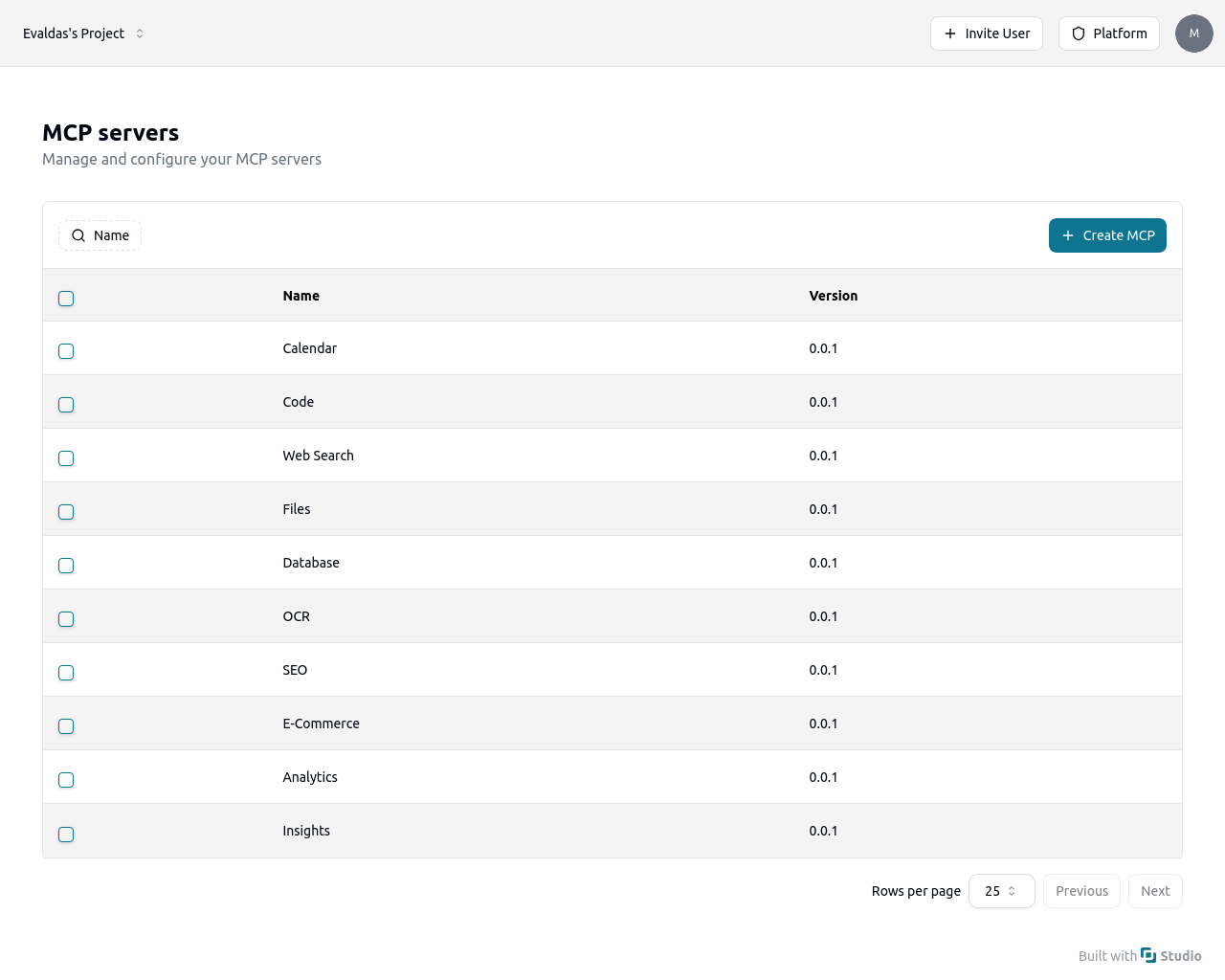Select the Web Search row checkbox
This screenshot has width=1225, height=980.
66,458
